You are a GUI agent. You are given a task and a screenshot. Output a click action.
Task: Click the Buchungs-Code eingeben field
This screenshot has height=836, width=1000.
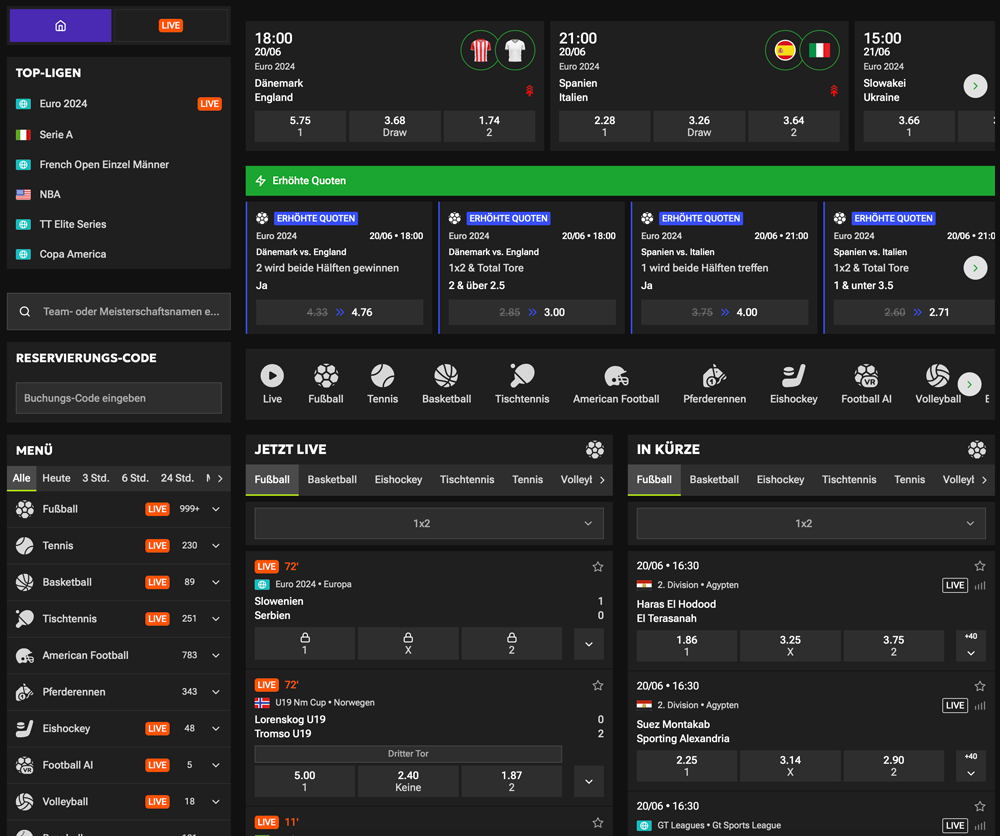click(x=119, y=398)
